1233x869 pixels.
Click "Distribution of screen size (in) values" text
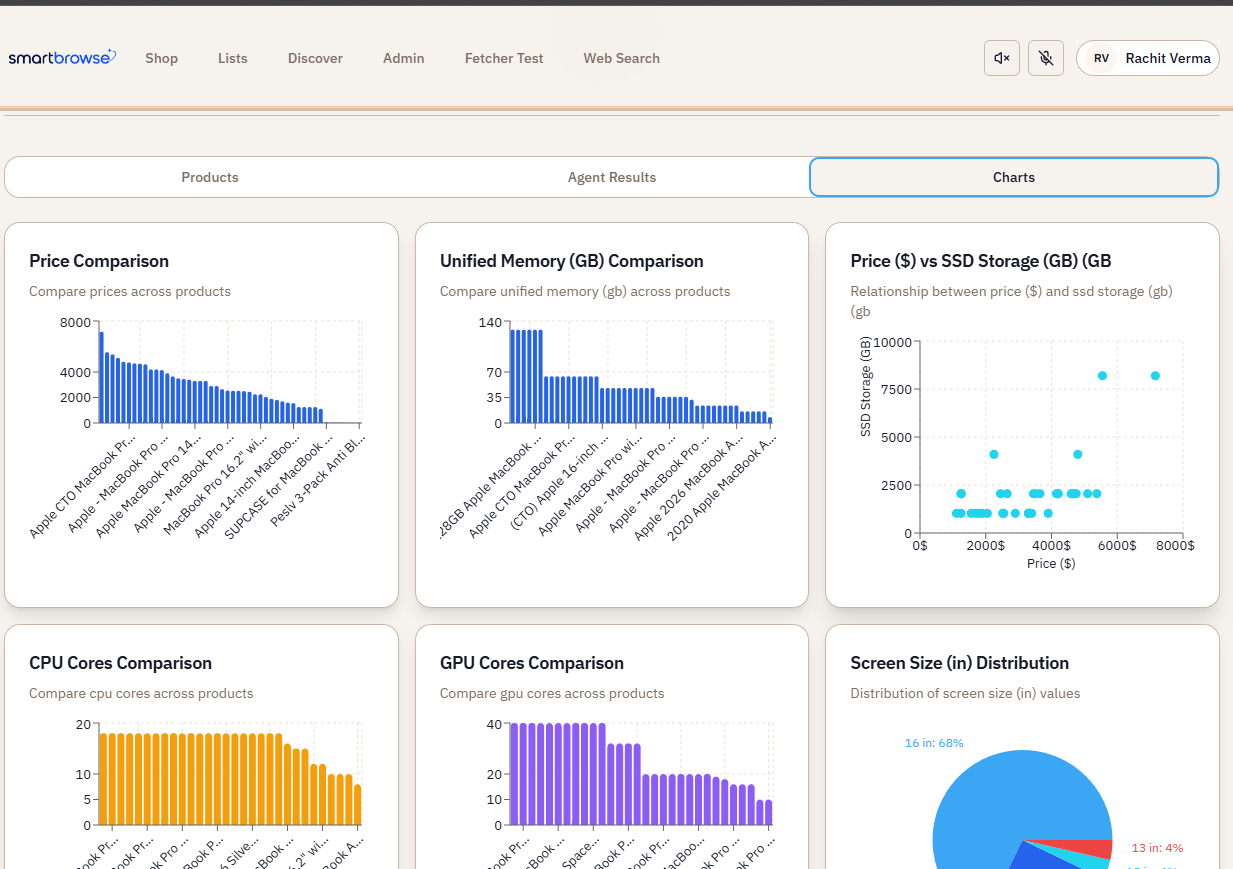pyautogui.click(x=965, y=694)
